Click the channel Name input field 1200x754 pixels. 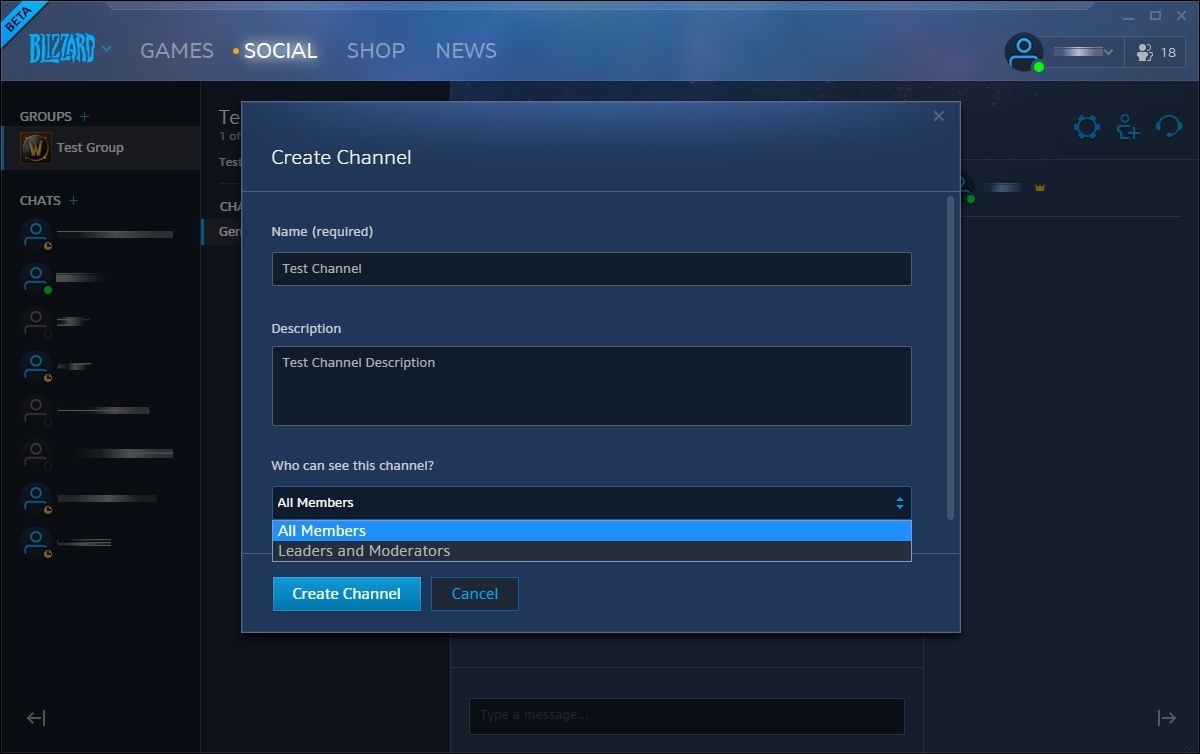(x=591, y=269)
